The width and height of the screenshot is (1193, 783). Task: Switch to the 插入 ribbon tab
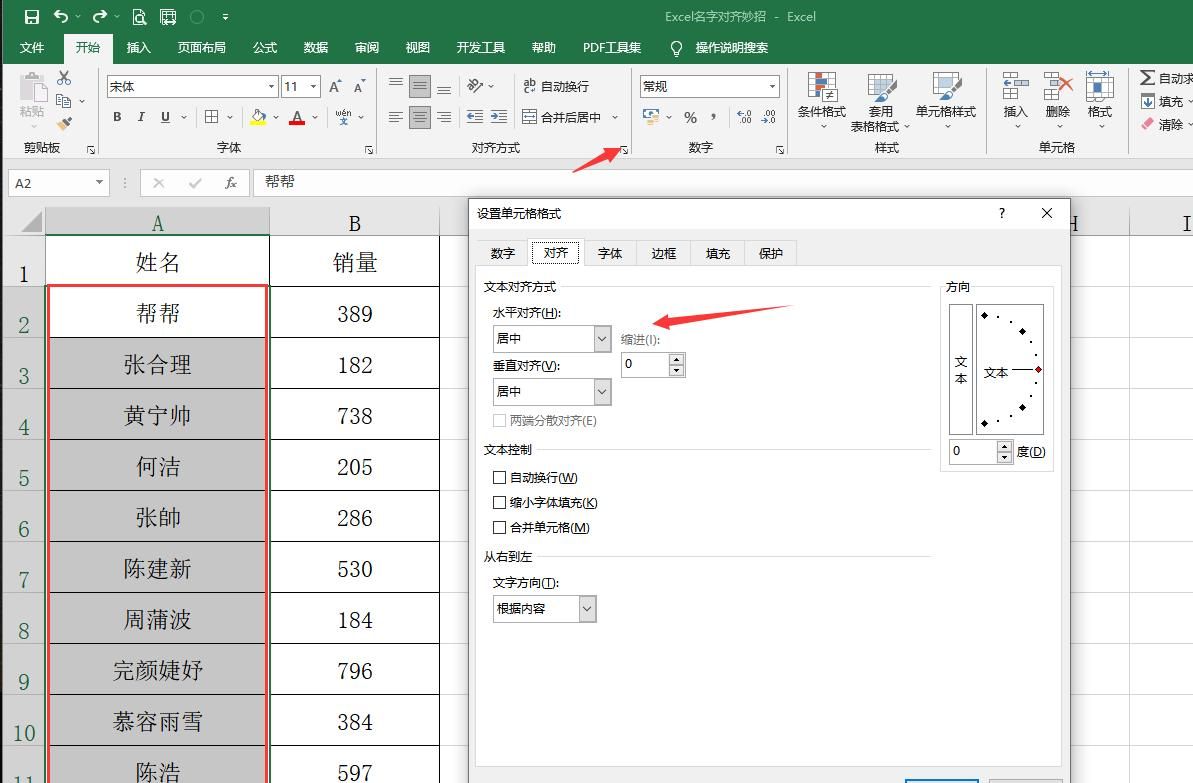(x=138, y=47)
